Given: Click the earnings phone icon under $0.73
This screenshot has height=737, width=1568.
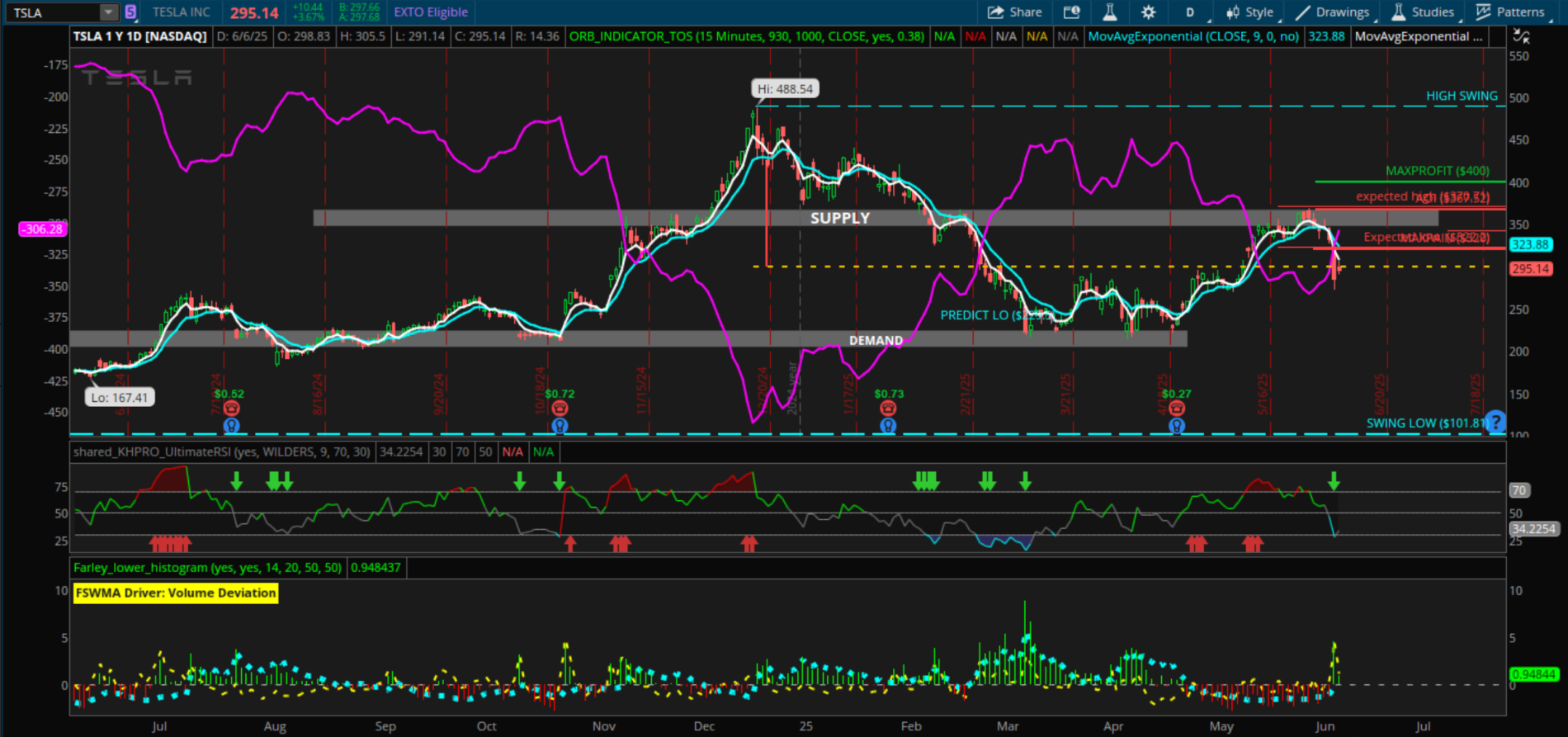Looking at the screenshot, I should coord(888,408).
